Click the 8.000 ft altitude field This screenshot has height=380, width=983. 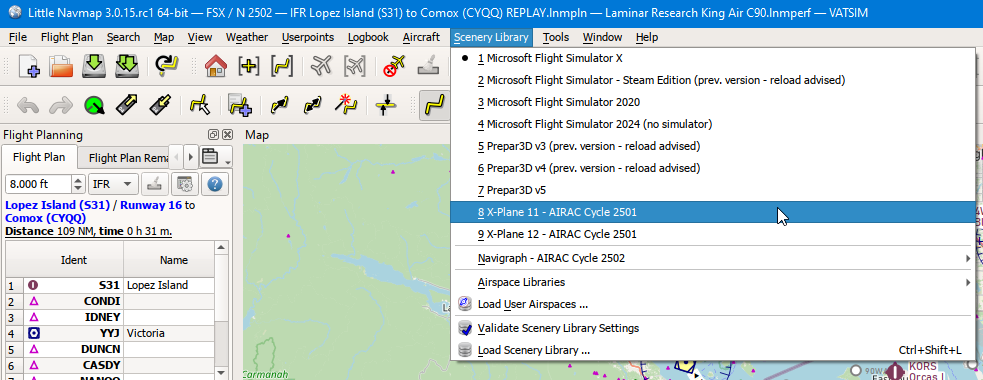point(39,184)
